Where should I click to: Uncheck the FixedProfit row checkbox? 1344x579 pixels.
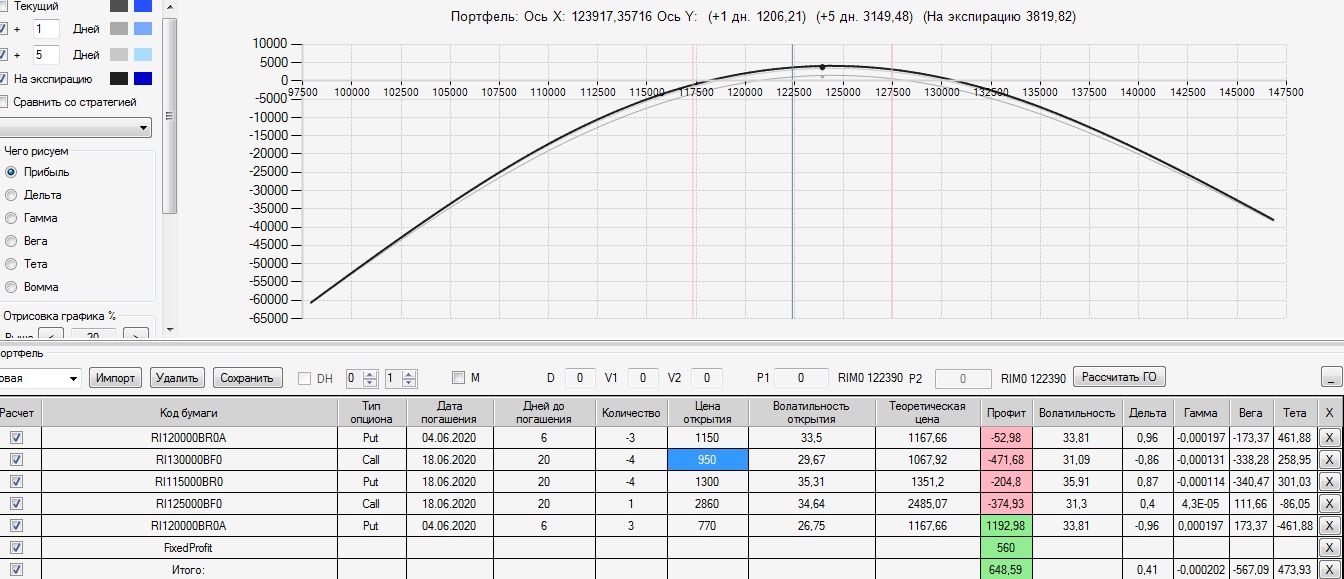tap(16, 548)
